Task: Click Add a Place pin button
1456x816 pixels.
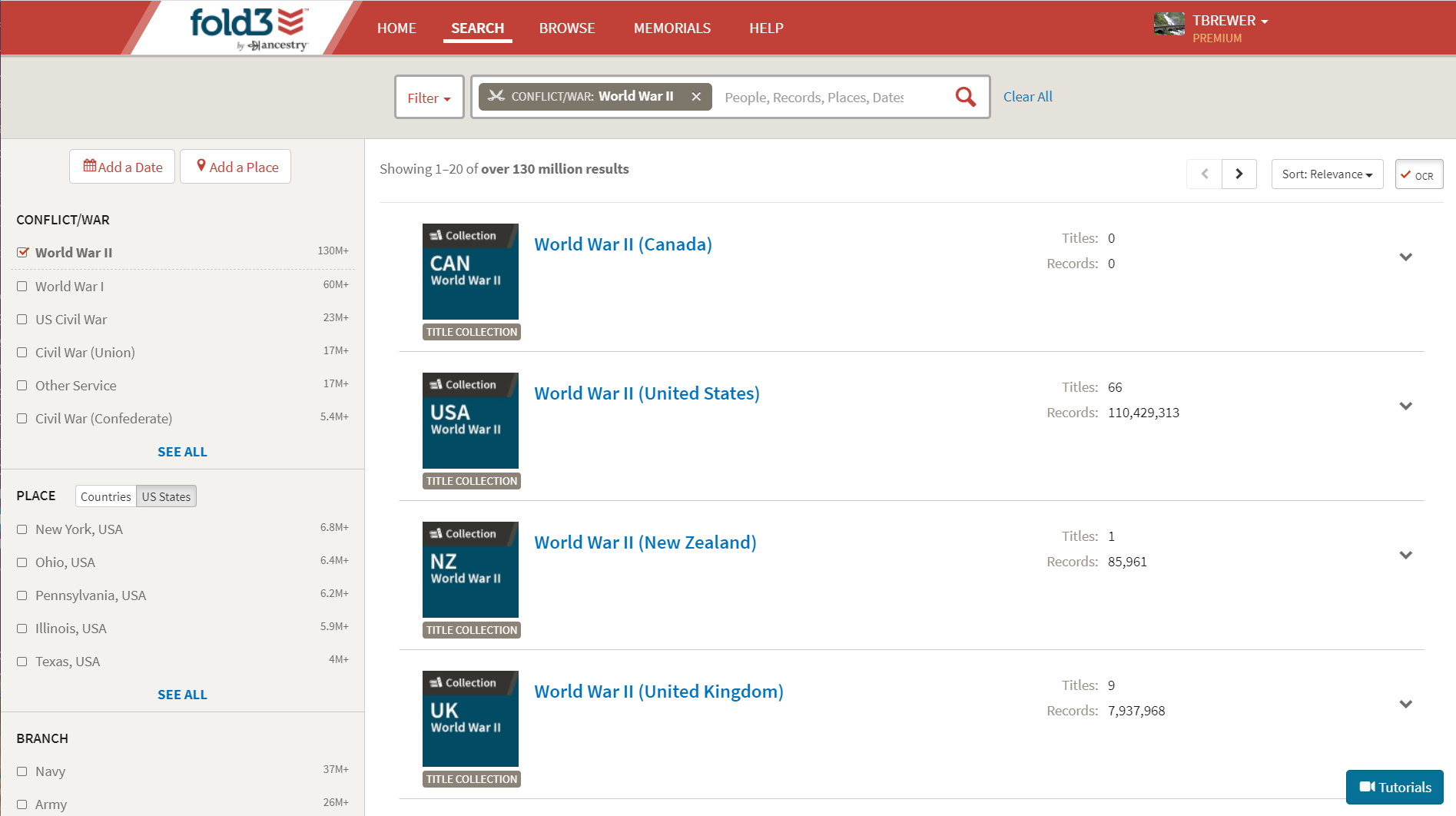Action: 236,167
